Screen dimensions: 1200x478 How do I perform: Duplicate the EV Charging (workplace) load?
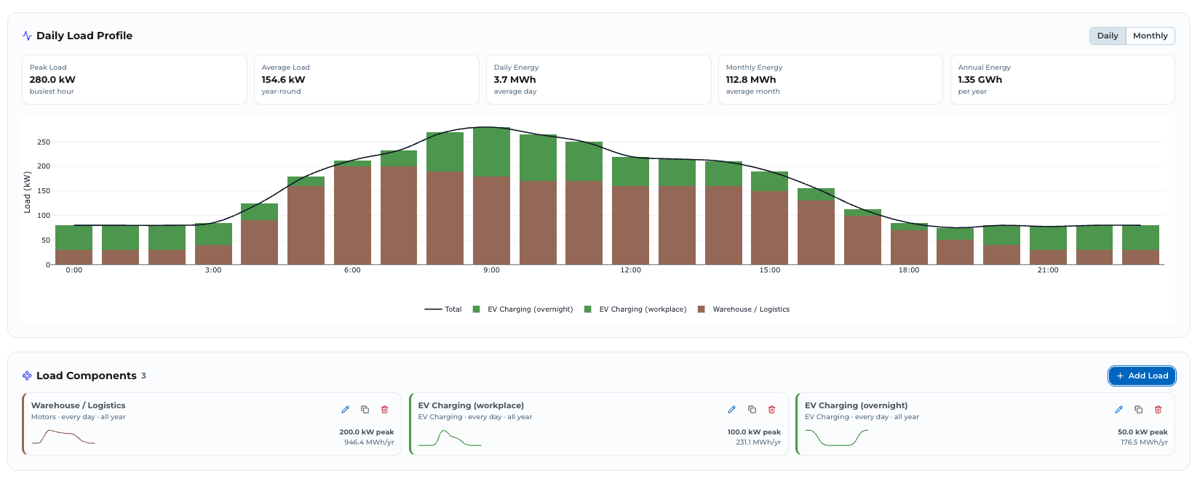(752, 409)
